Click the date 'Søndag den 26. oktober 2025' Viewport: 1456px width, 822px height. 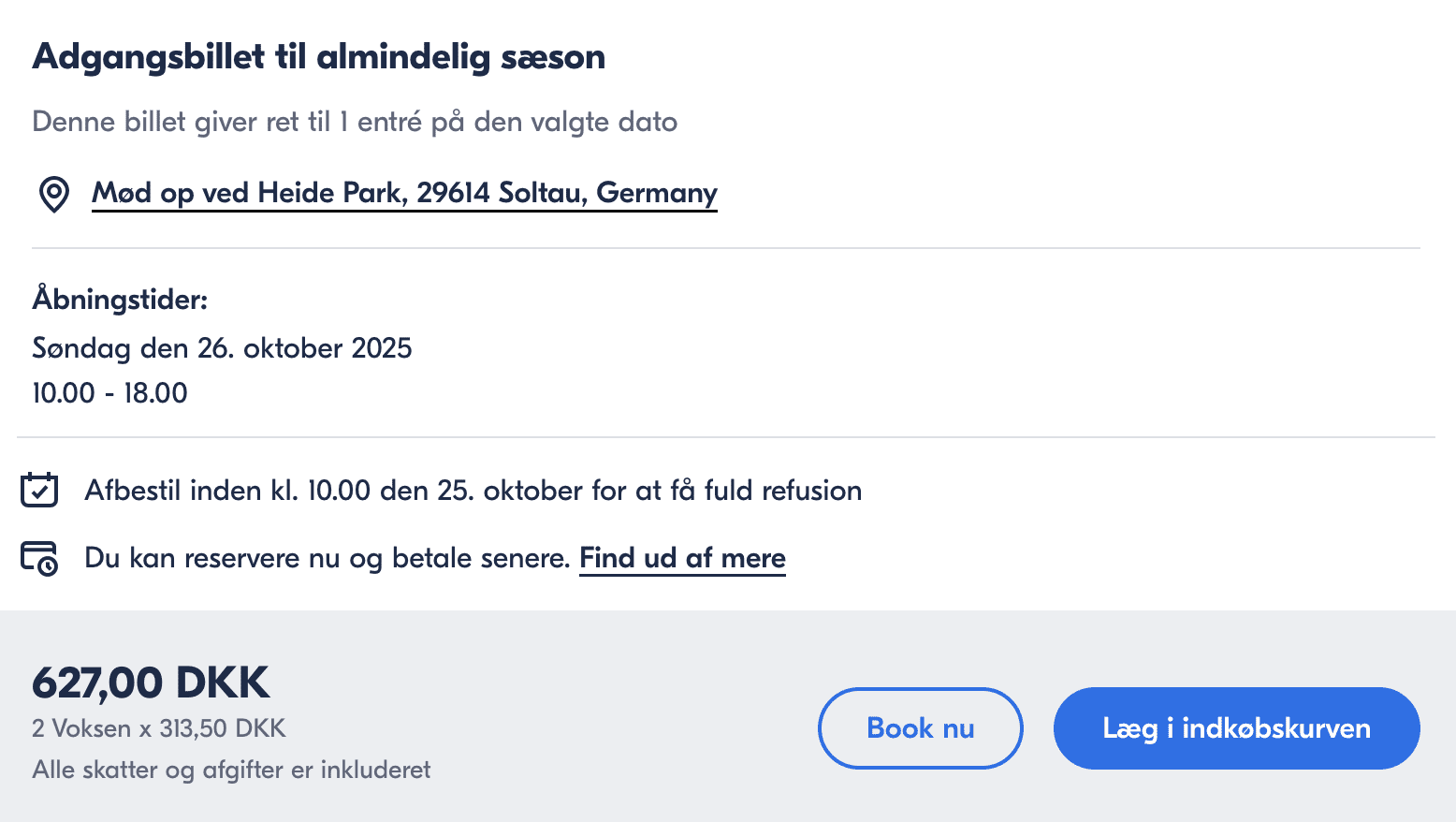[x=222, y=348]
